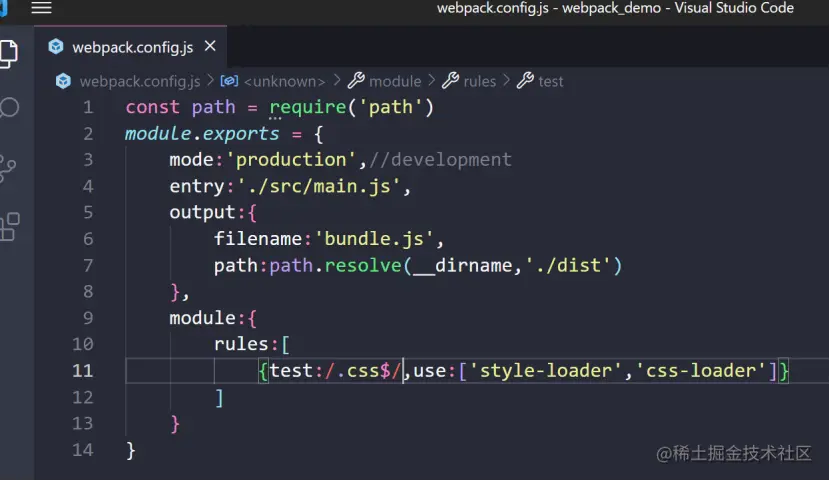Click line number 1 in the gutter

pos(88,107)
